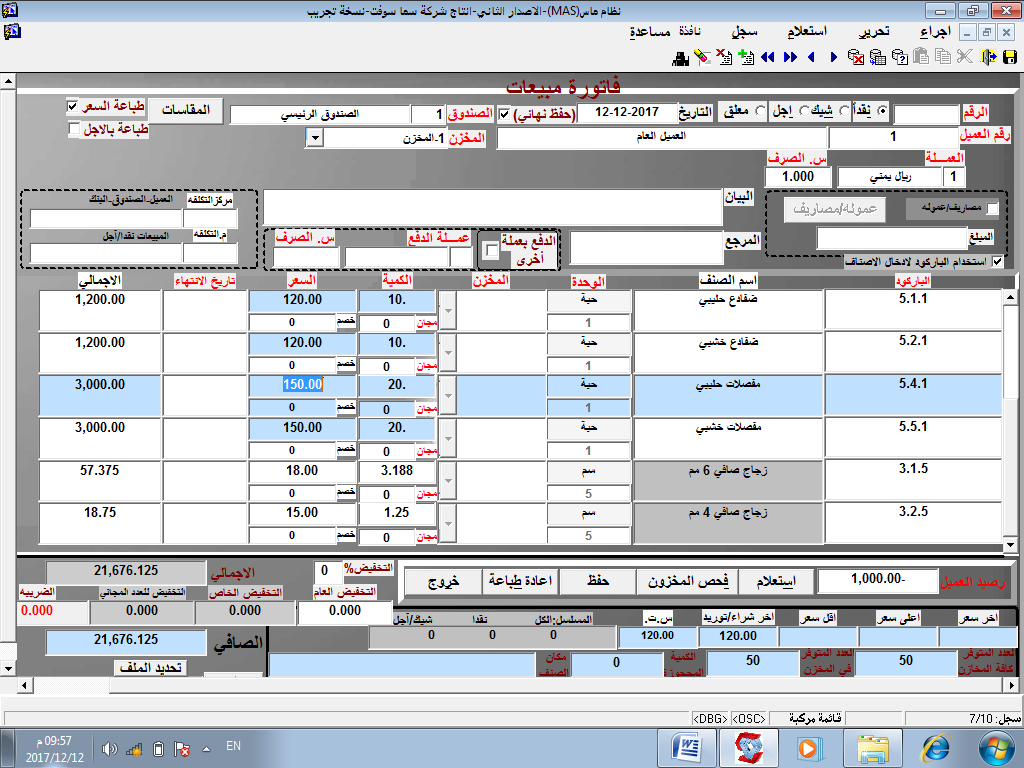Toggle the طباعة السعر checkbox

pos(72,106)
